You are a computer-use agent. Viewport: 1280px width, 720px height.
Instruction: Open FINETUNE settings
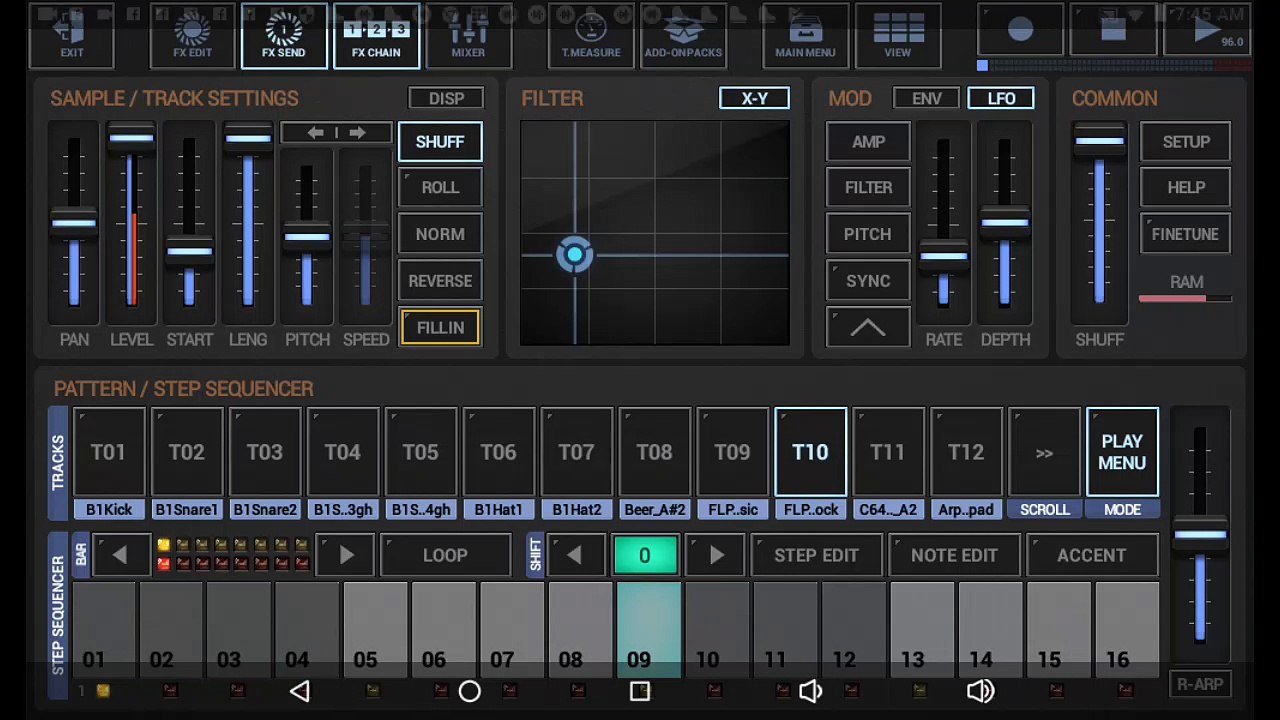pos(1186,234)
